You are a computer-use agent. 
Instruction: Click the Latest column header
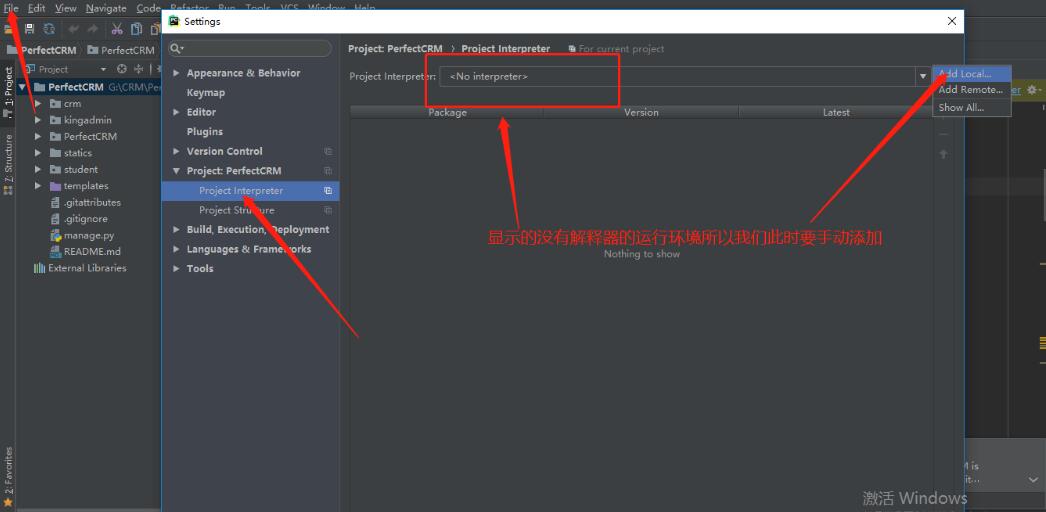tap(836, 113)
